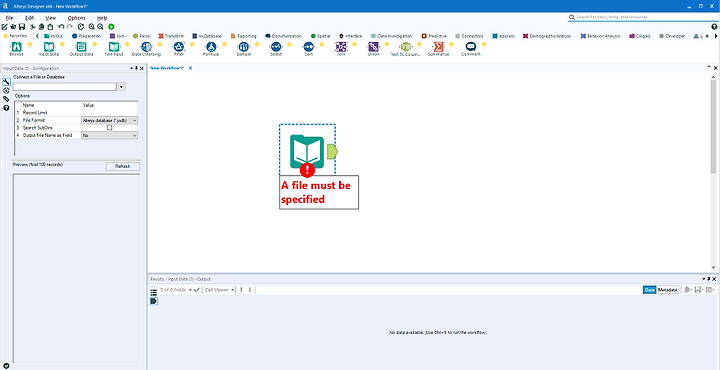Select the Union tool icon
720x370 pixels.
373,47
